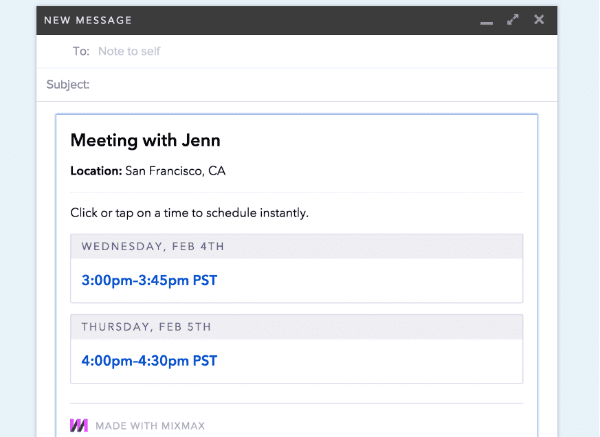The width and height of the screenshot is (600, 437).
Task: Click the Thursday, Feb 5th date header
Action: tap(148, 326)
